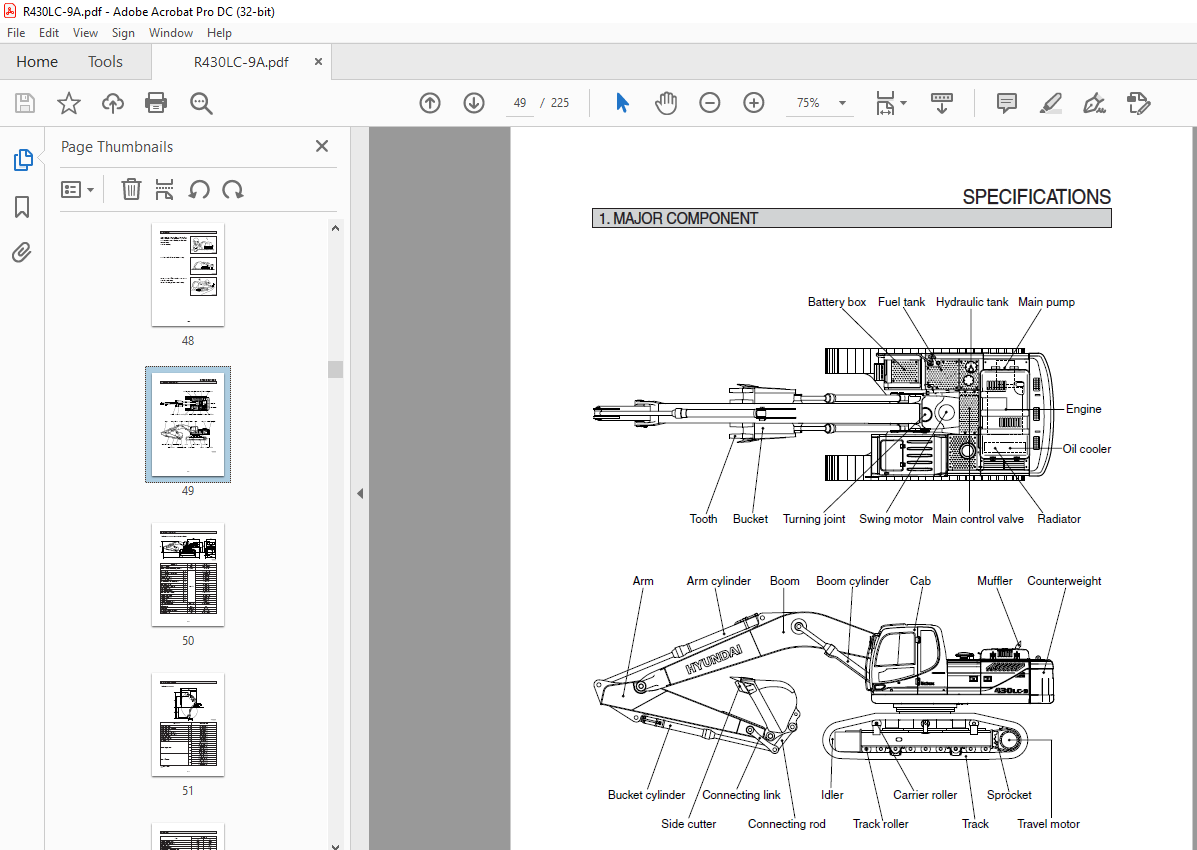Click the fit page scrolling mode icon
This screenshot has width=1197, height=850.
tap(886, 103)
